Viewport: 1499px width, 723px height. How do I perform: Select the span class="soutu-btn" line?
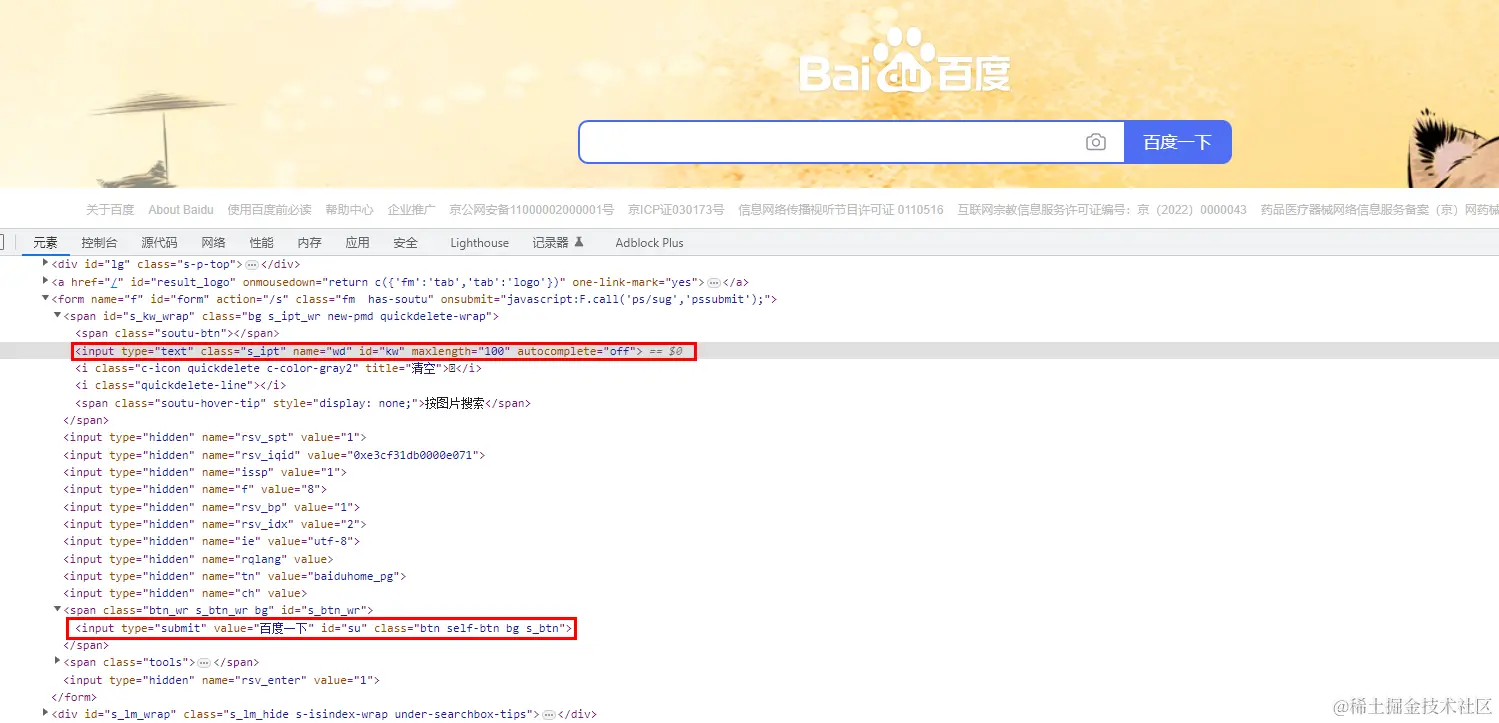(x=177, y=333)
